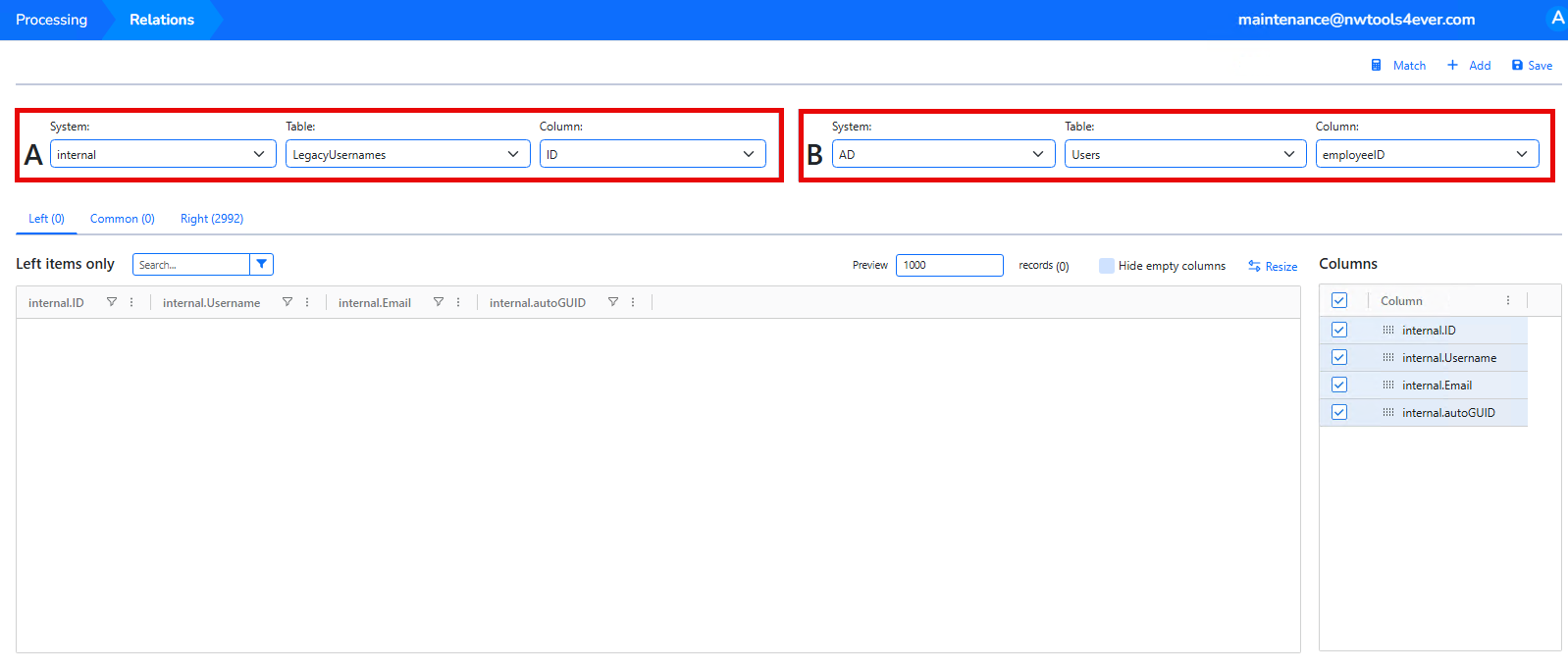Open column menu for internal.autoGUID
Image resolution: width=1568 pixels, height=670 pixels.
click(x=633, y=302)
